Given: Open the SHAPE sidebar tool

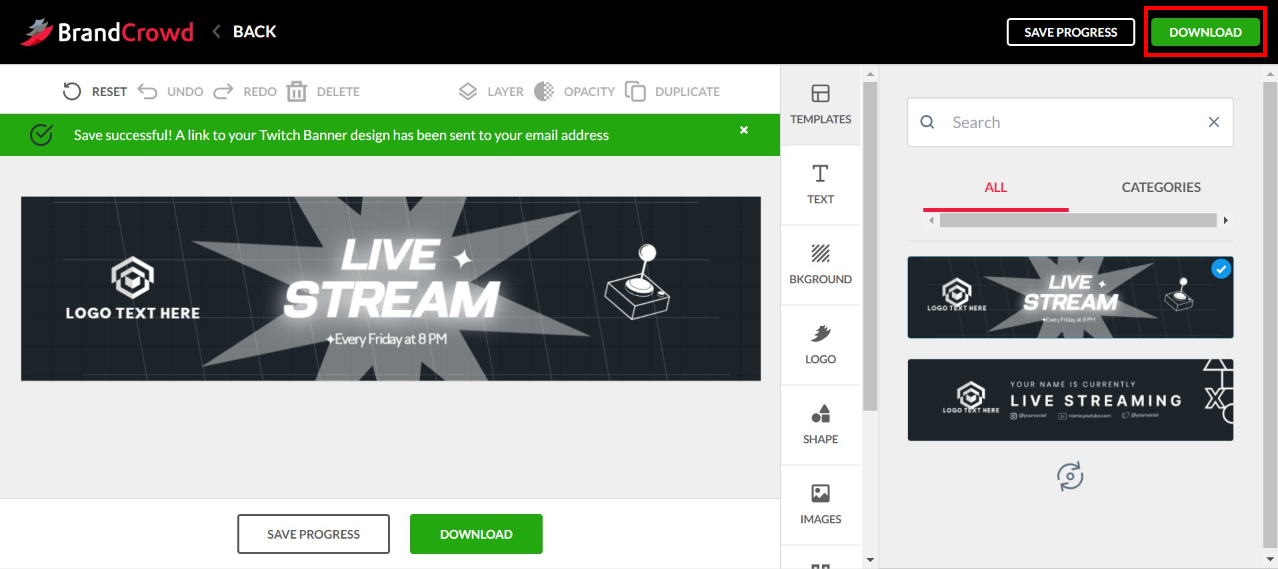Looking at the screenshot, I should [x=820, y=425].
